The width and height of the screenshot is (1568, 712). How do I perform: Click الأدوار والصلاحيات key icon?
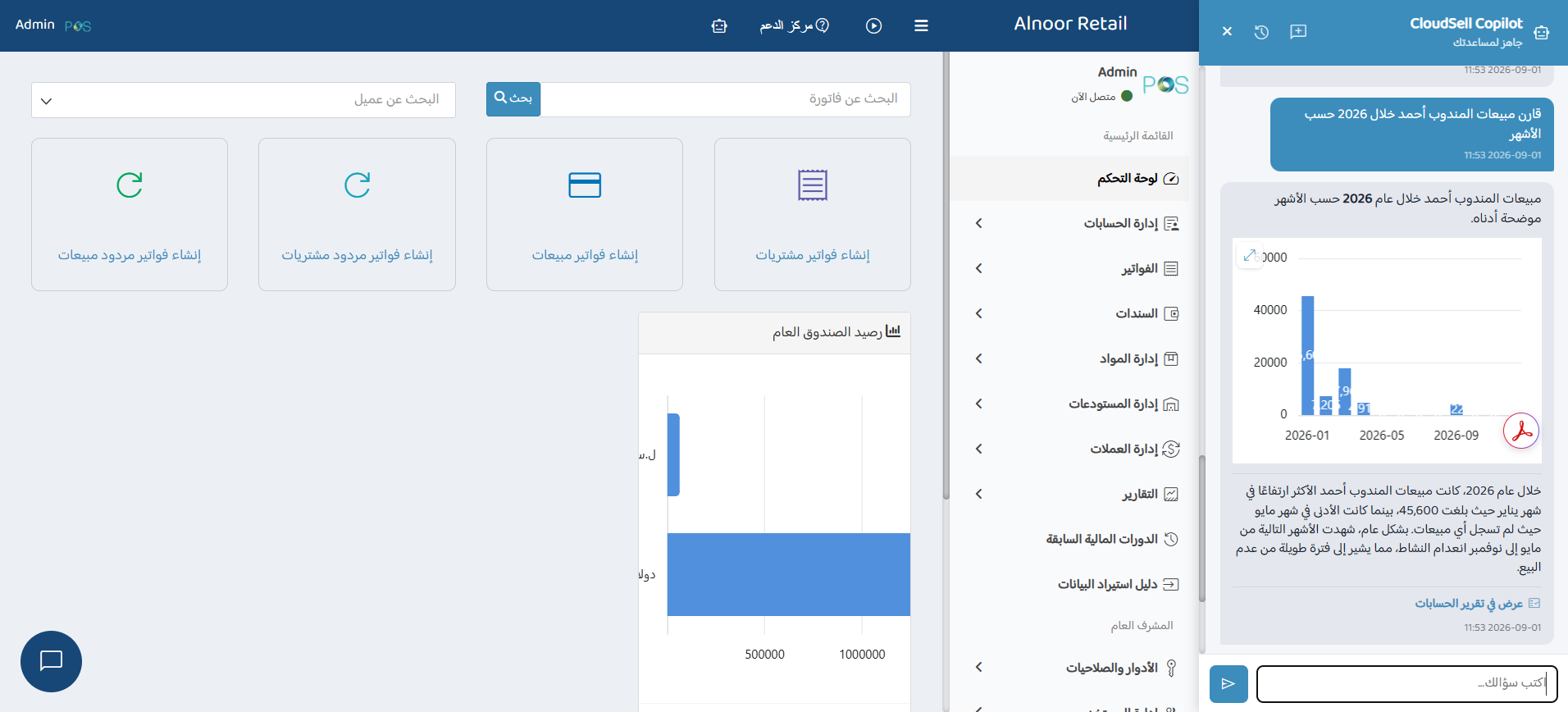pos(1171,668)
